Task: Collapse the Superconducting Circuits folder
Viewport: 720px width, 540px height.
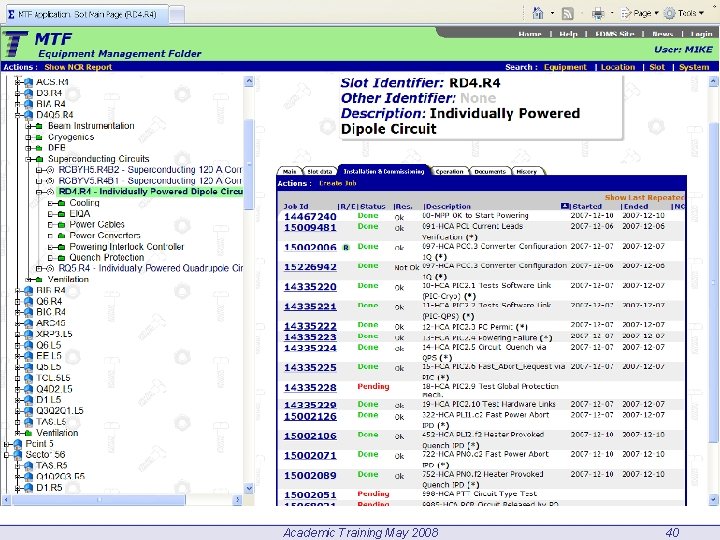Action: click(x=28, y=159)
